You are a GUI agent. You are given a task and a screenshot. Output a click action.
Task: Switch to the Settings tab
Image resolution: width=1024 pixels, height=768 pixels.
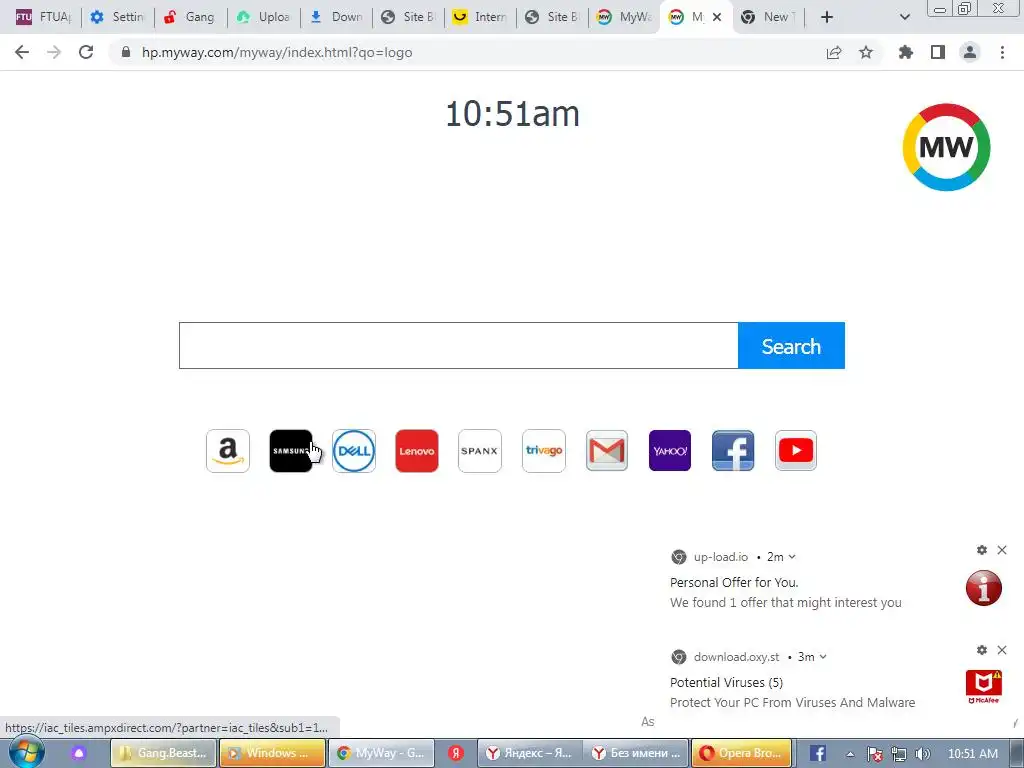pyautogui.click(x=118, y=17)
